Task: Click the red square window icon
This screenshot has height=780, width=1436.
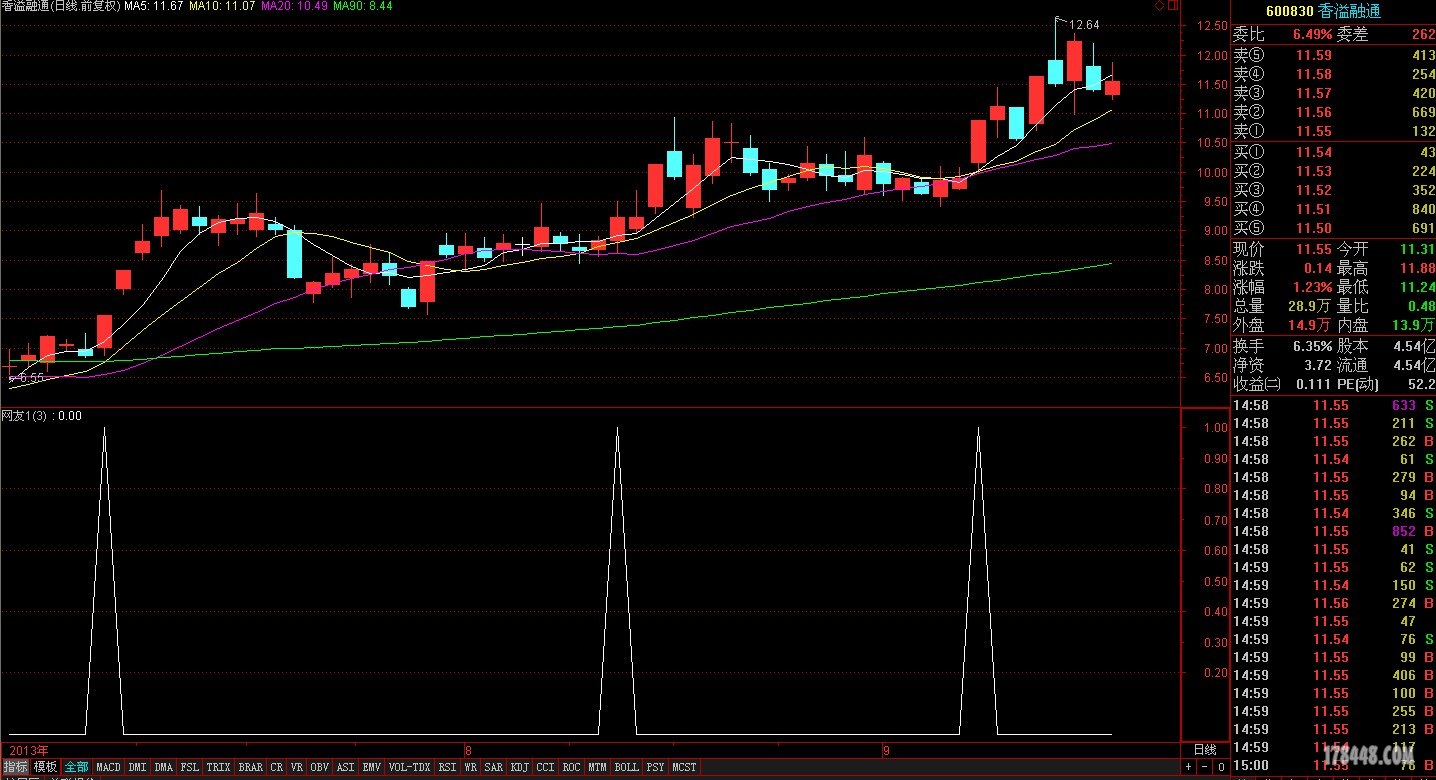Action: click(x=1172, y=6)
